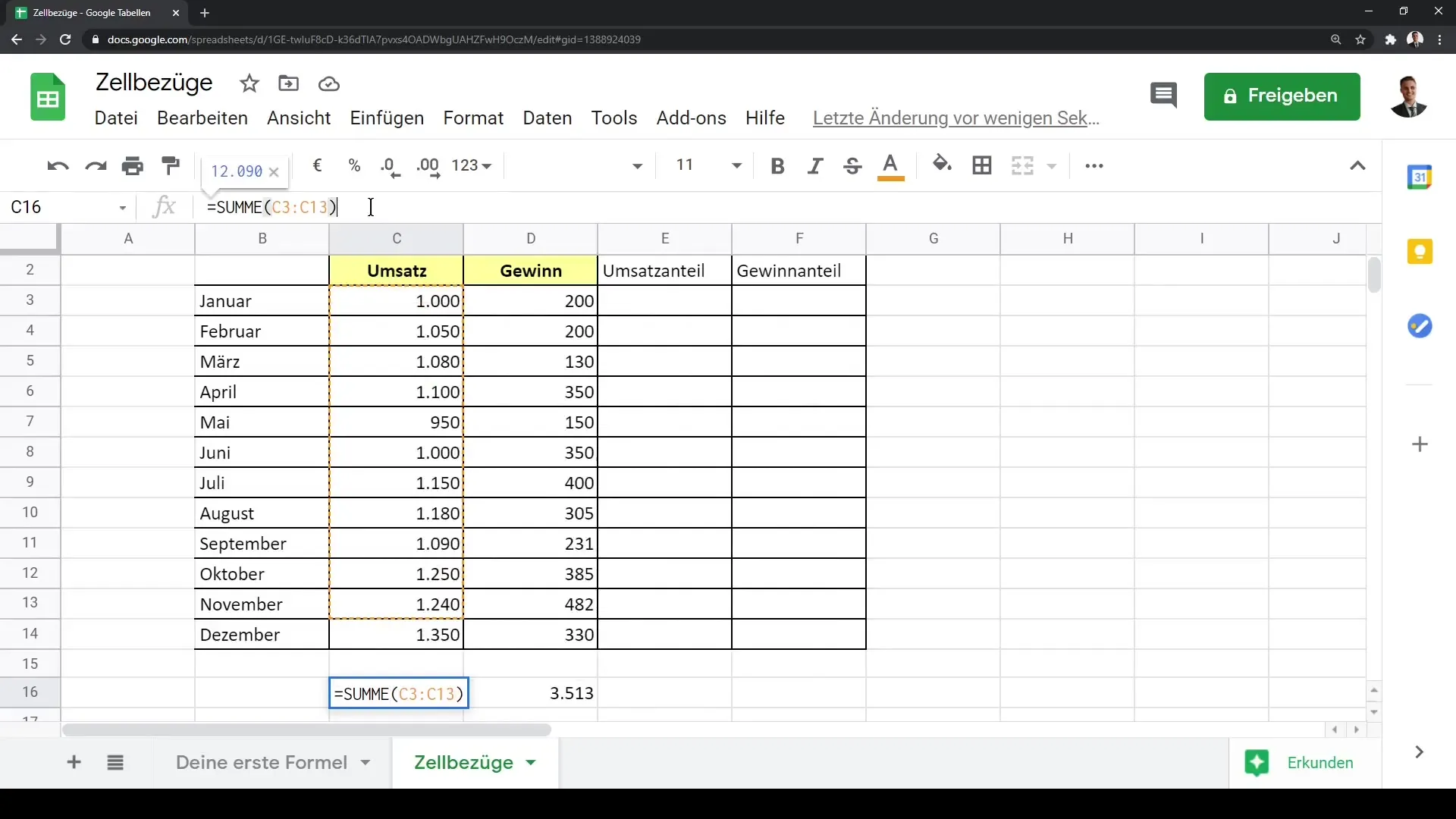Check cloud save status icon
The width and height of the screenshot is (1456, 819).
(328, 84)
